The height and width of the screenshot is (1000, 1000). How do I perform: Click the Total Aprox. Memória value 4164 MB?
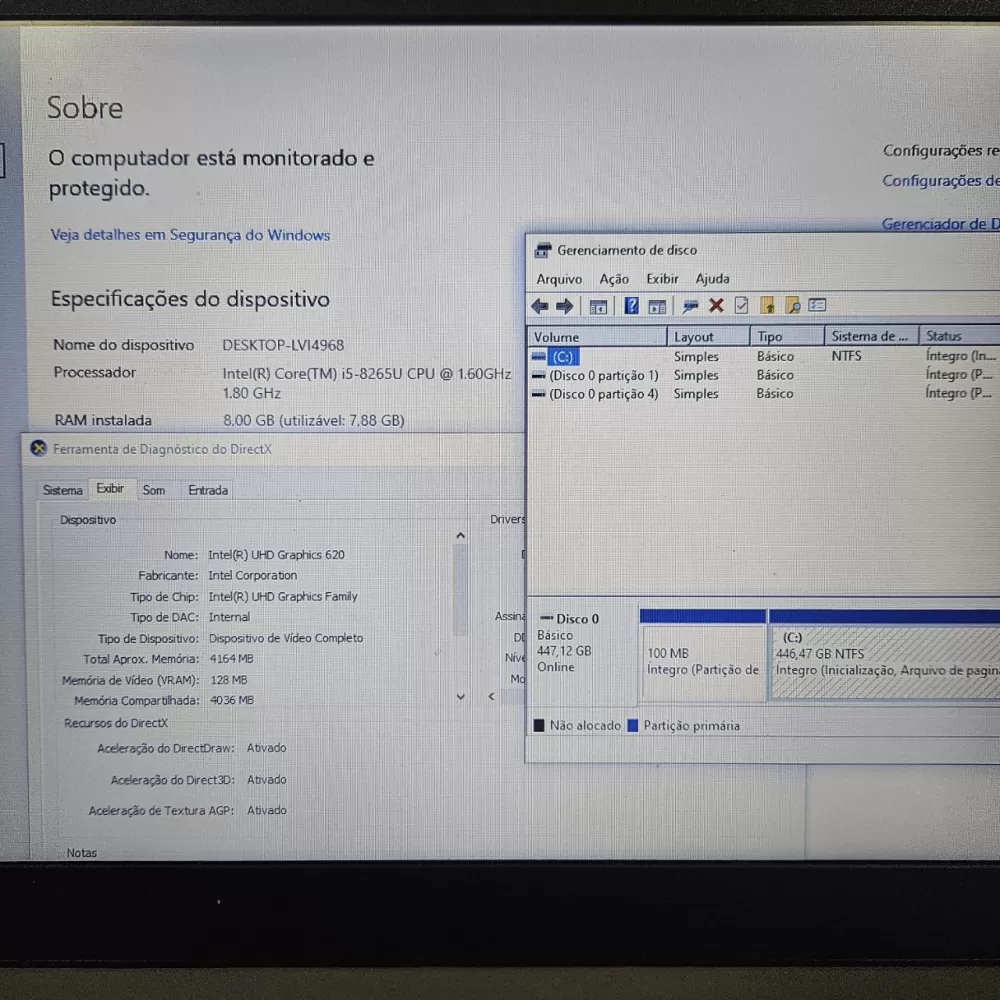pyautogui.click(x=232, y=658)
